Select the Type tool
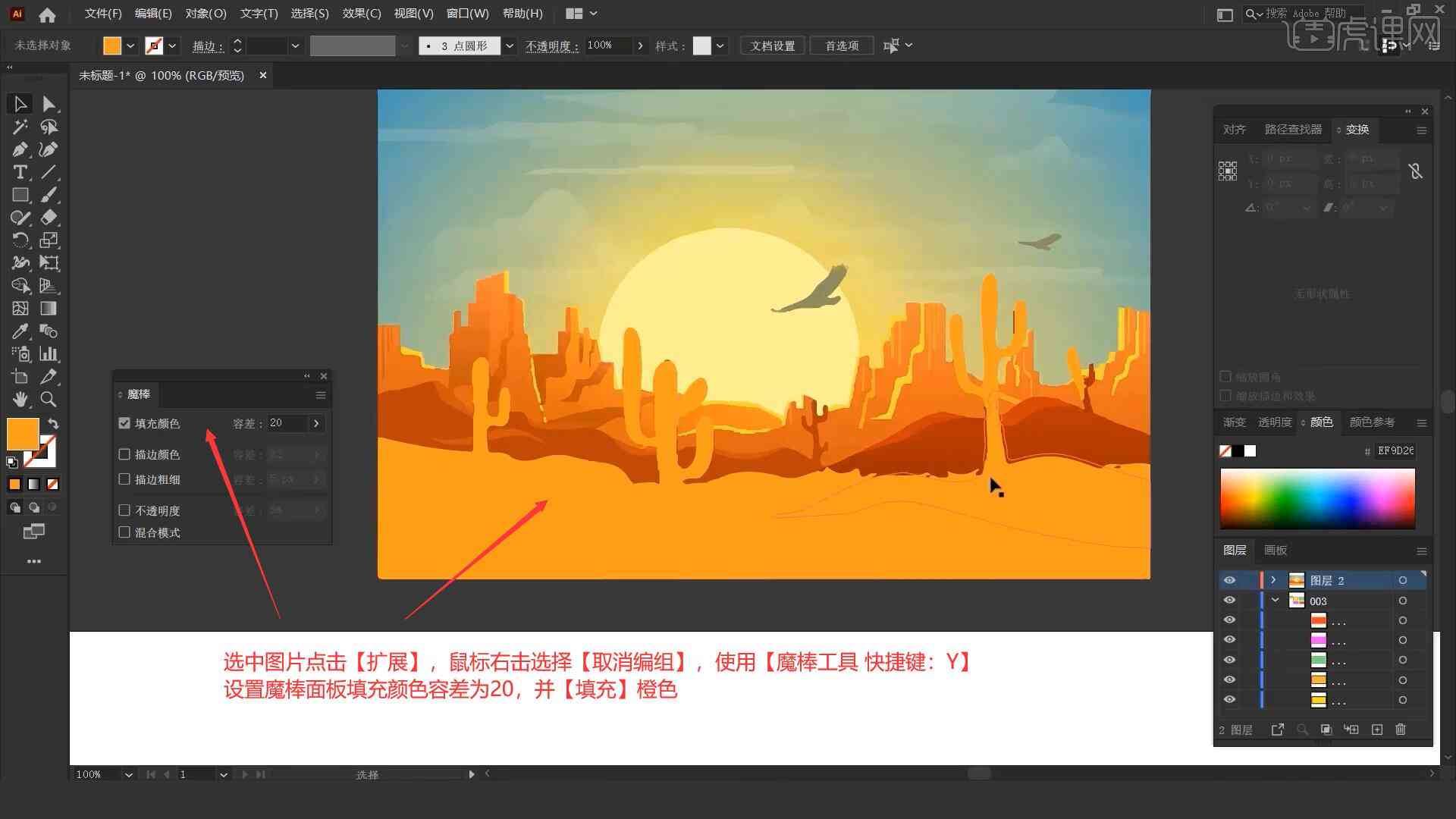This screenshot has width=1456, height=819. pos(19,172)
